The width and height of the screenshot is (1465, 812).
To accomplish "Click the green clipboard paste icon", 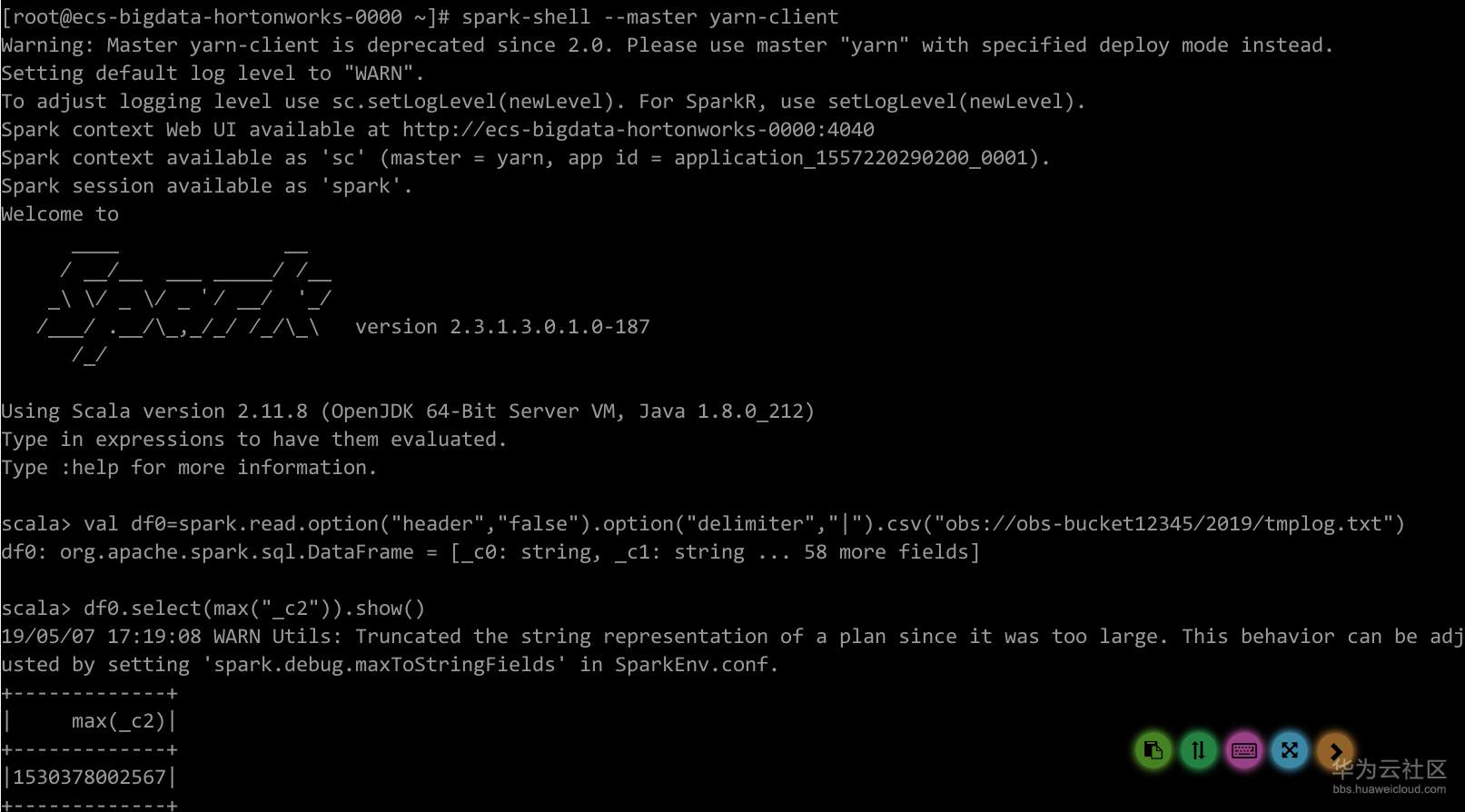I will (1153, 750).
